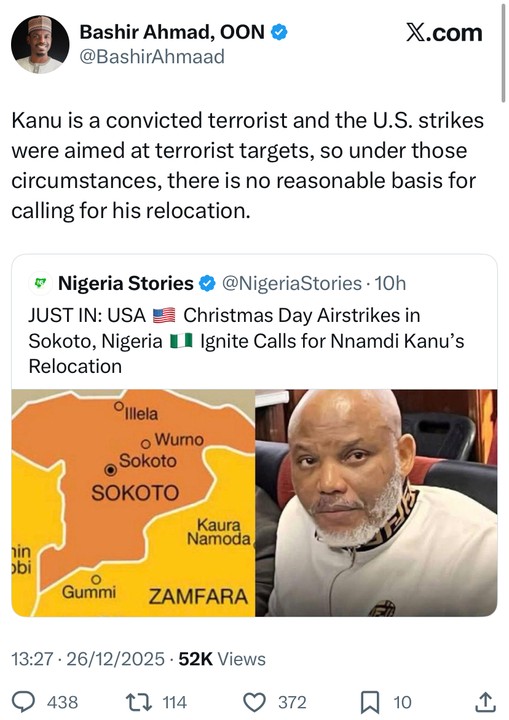
Task: Open the 13:27 26/12/2025 timestamp
Action: pyautogui.click(x=88, y=659)
